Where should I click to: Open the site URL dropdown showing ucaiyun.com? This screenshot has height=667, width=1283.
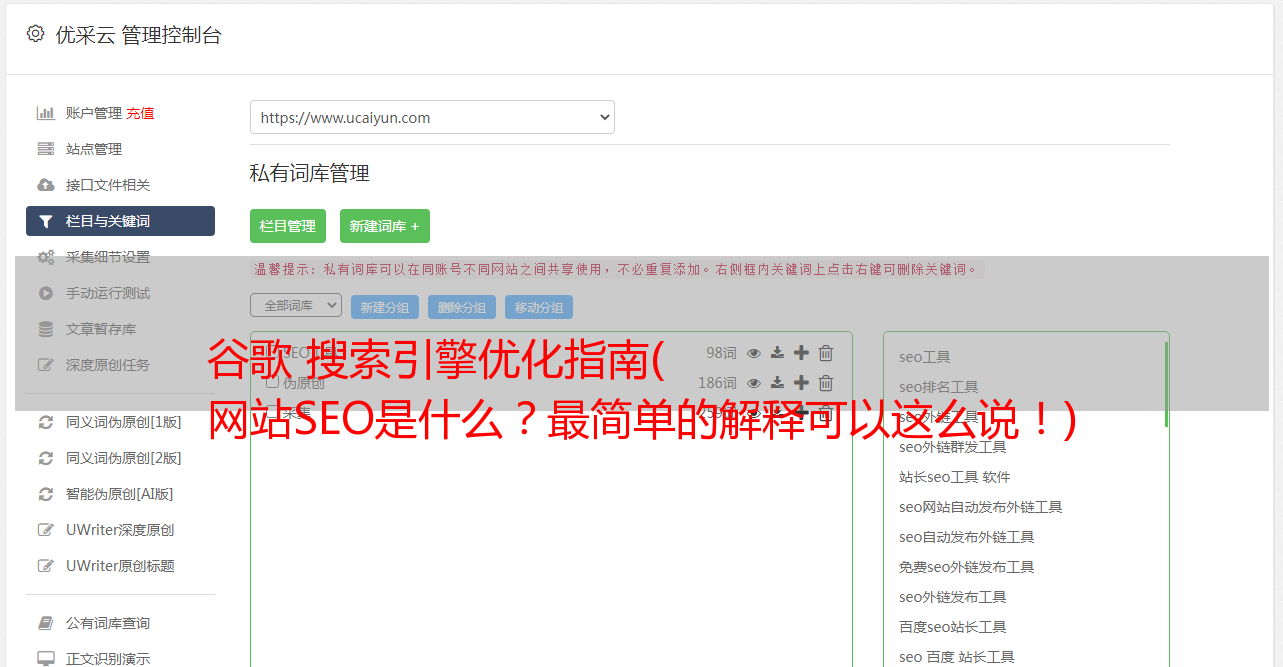(x=432, y=117)
